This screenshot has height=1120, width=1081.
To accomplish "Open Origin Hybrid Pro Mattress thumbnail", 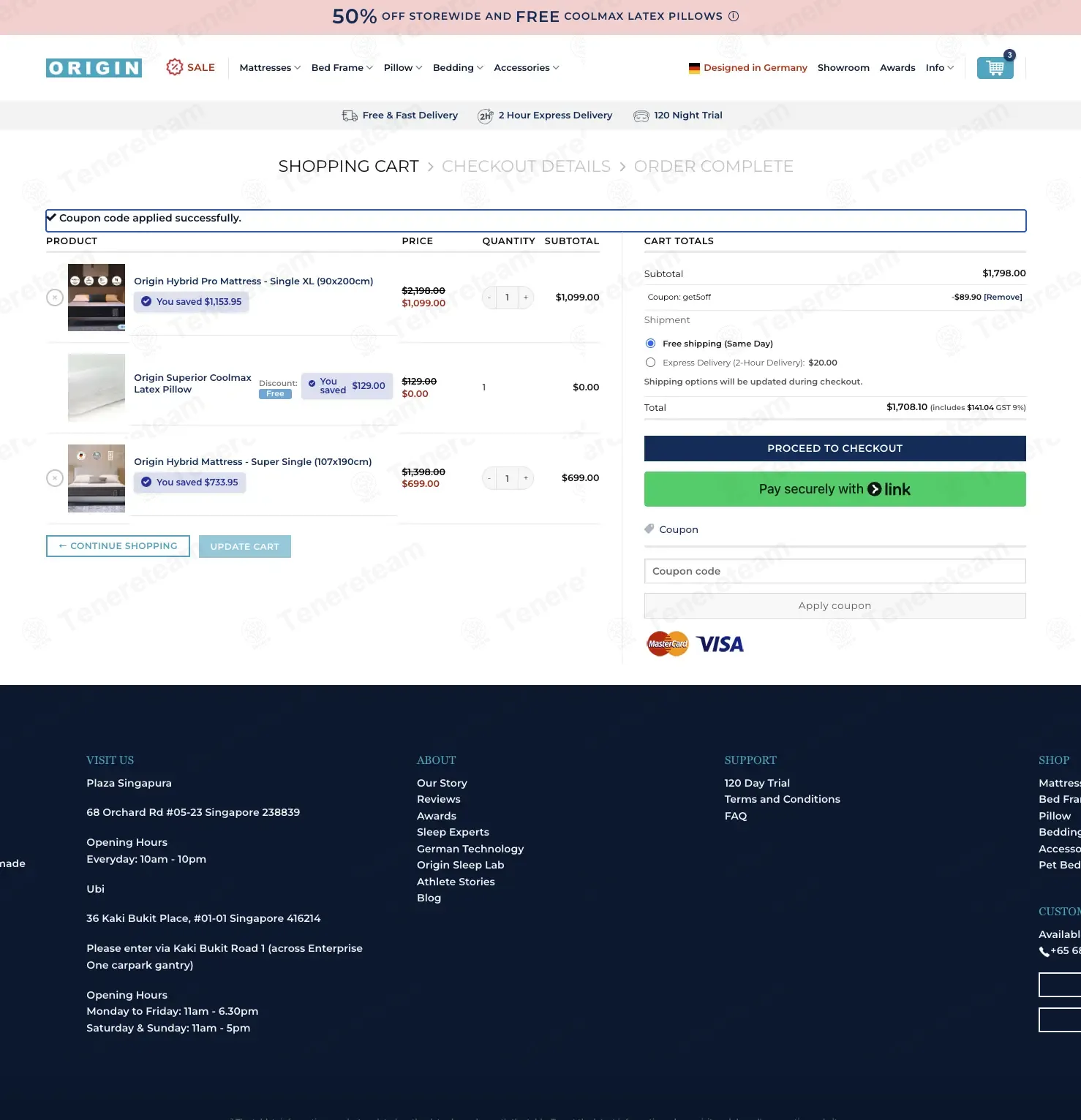I will (97, 298).
